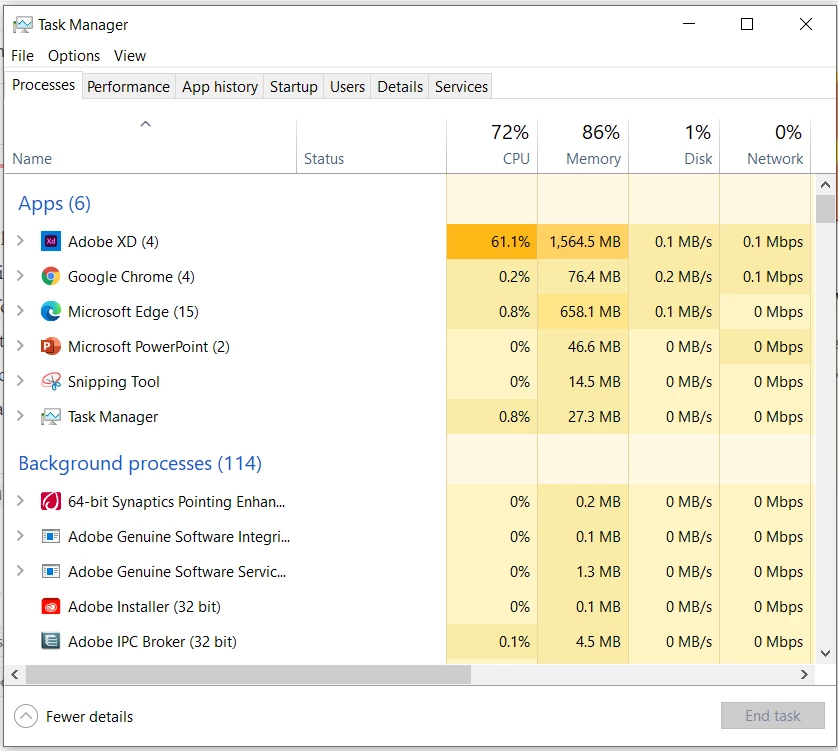Screen dimensions: 838x751
Task: Click the 0.2 MB/s Chrome disk cell
Action: tap(674, 276)
